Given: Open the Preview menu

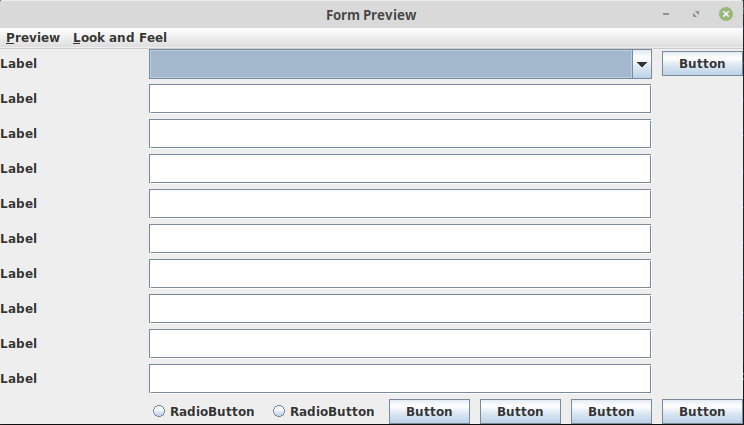Looking at the screenshot, I should coord(33,37).
